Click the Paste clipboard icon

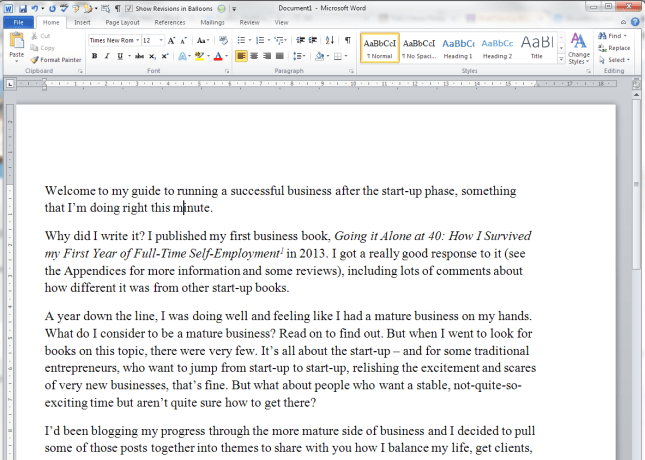pos(17,41)
